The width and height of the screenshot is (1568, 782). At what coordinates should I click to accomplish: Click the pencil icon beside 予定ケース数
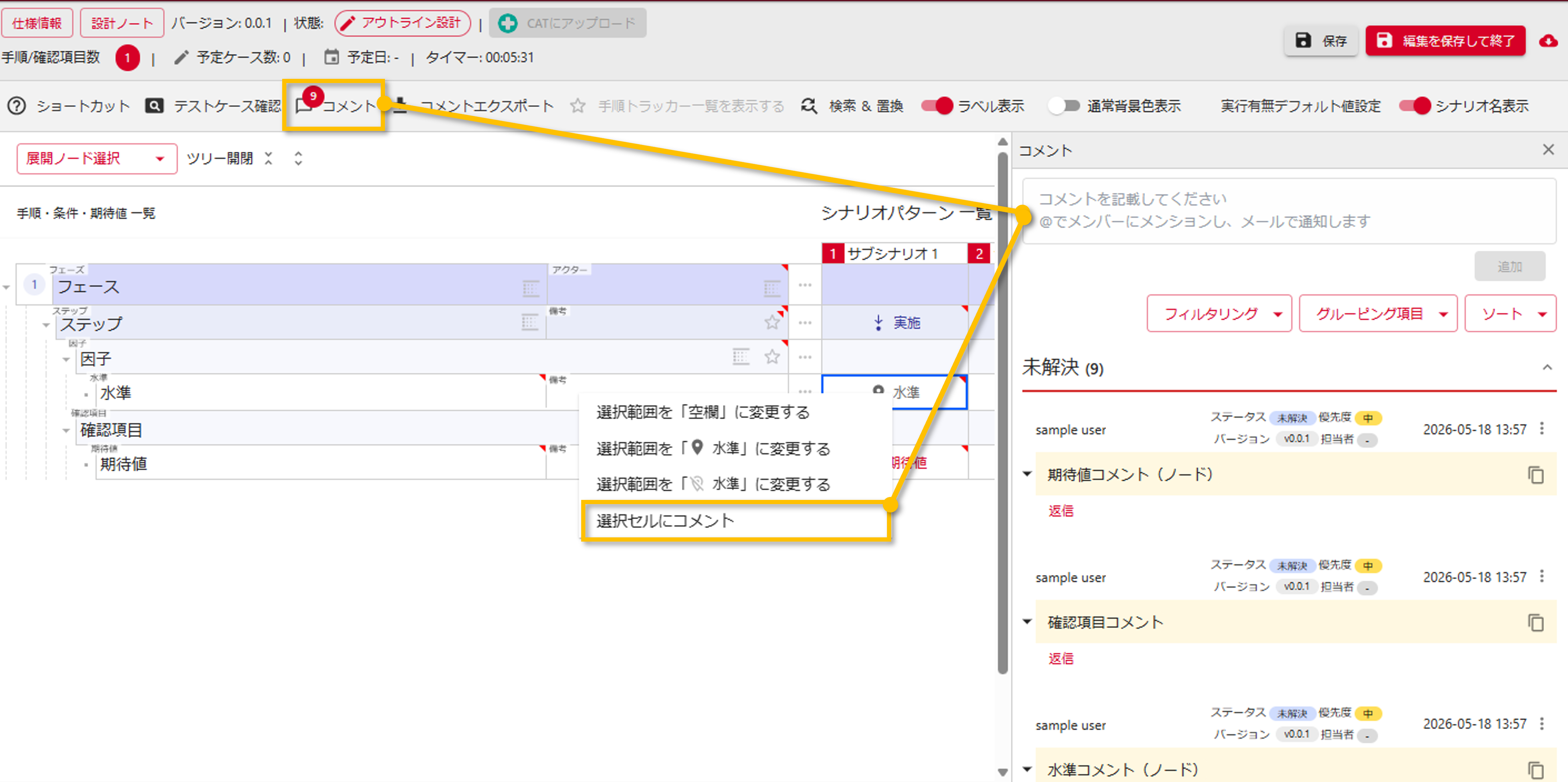tap(181, 57)
